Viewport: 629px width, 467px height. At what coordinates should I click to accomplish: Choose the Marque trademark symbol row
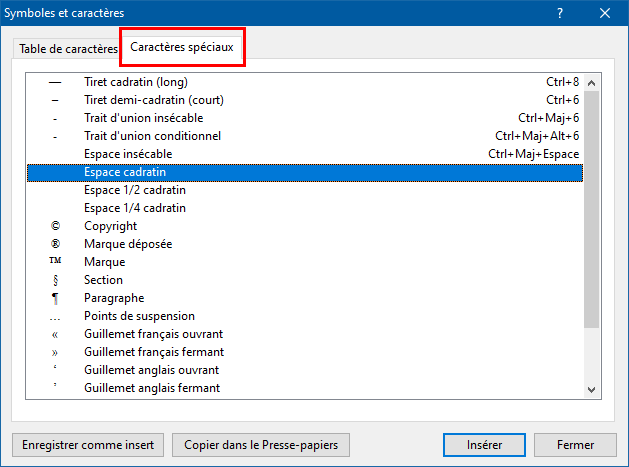pyautogui.click(x=104, y=262)
